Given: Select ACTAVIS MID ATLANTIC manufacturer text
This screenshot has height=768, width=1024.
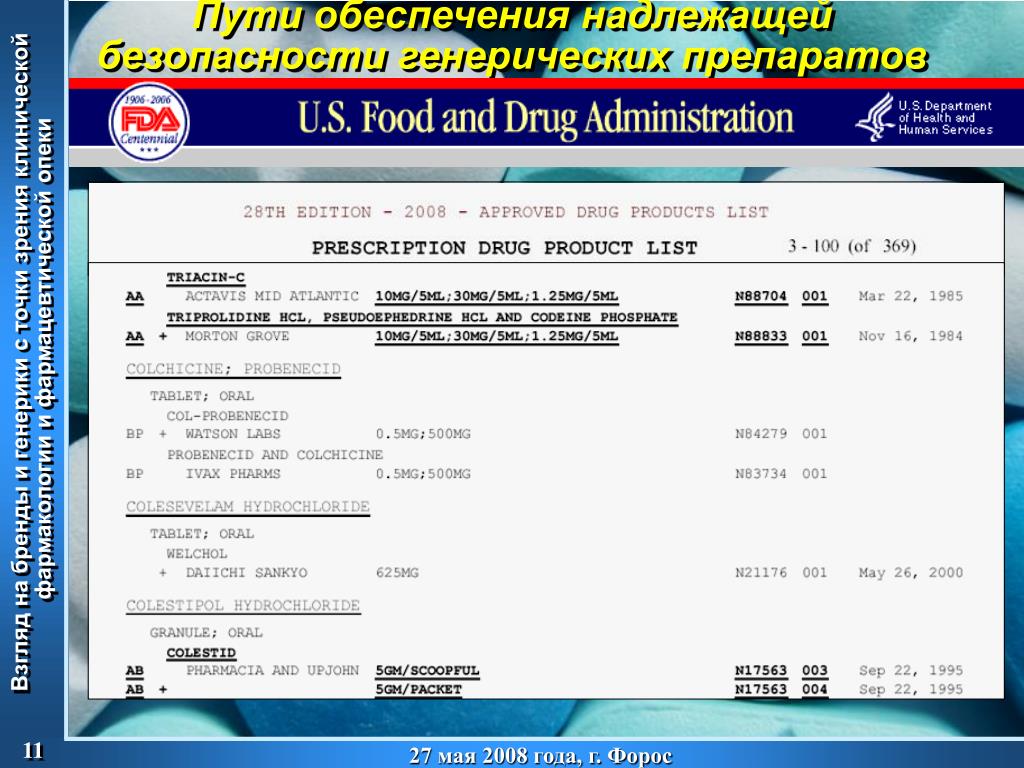Looking at the screenshot, I should [x=272, y=296].
